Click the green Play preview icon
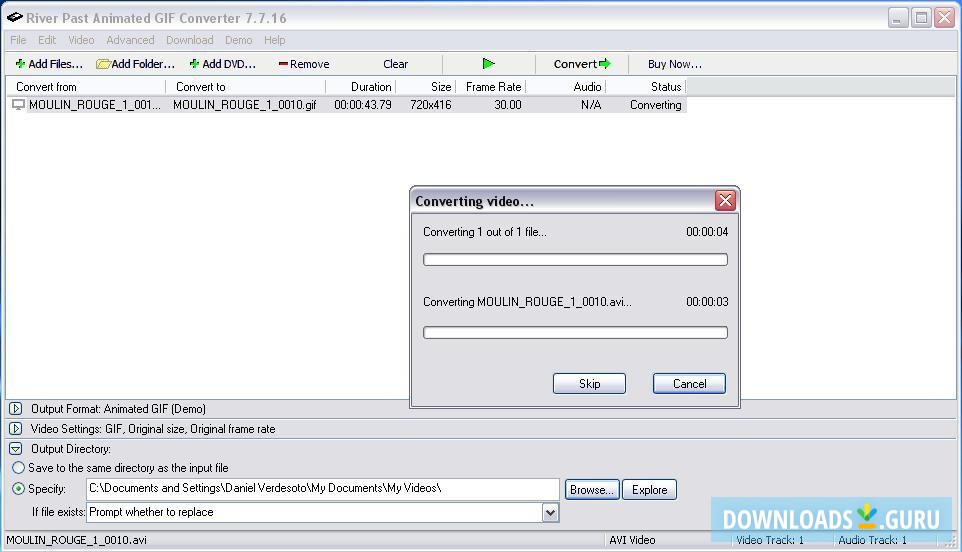 click(488, 64)
